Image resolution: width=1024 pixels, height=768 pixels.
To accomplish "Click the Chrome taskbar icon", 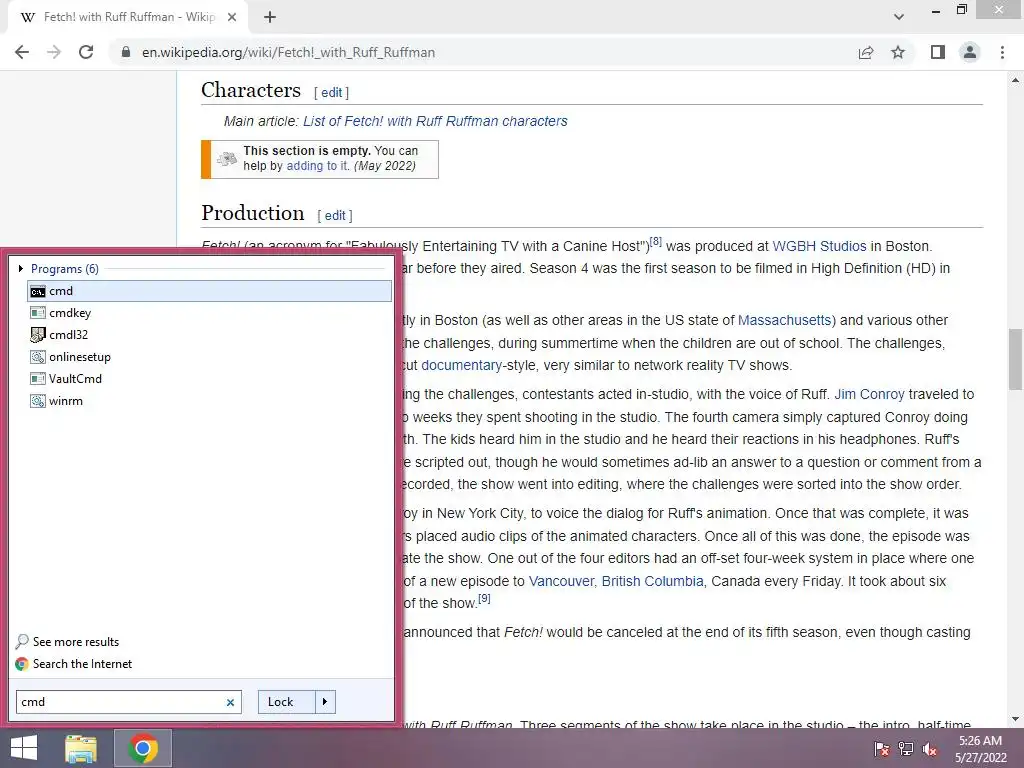I will click(143, 748).
